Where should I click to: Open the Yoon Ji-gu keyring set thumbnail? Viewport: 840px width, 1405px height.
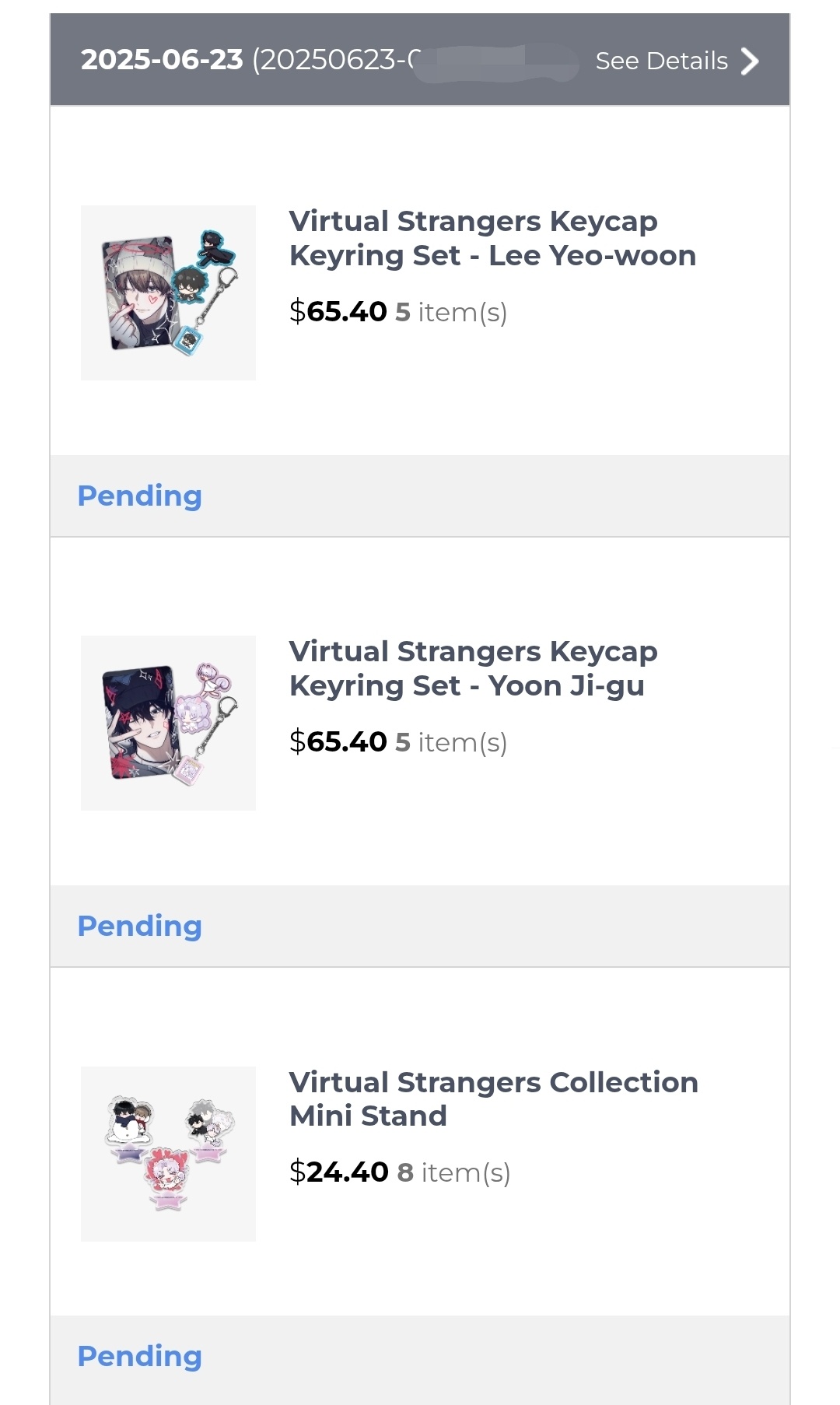[x=168, y=723]
